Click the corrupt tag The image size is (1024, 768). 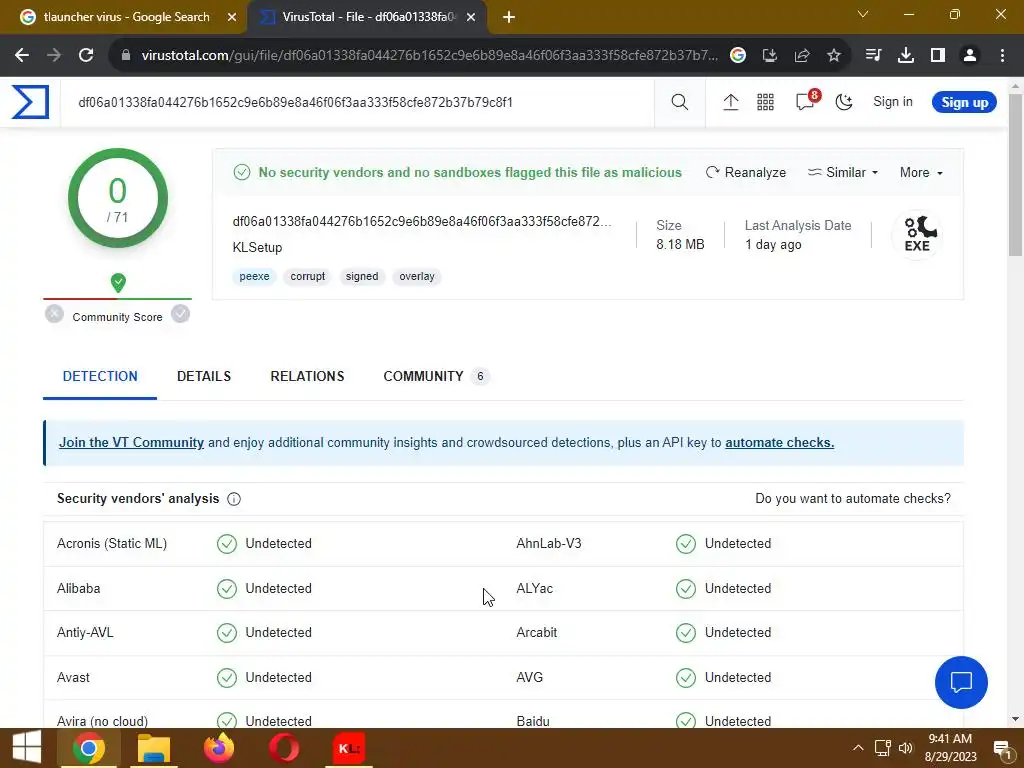click(x=308, y=276)
